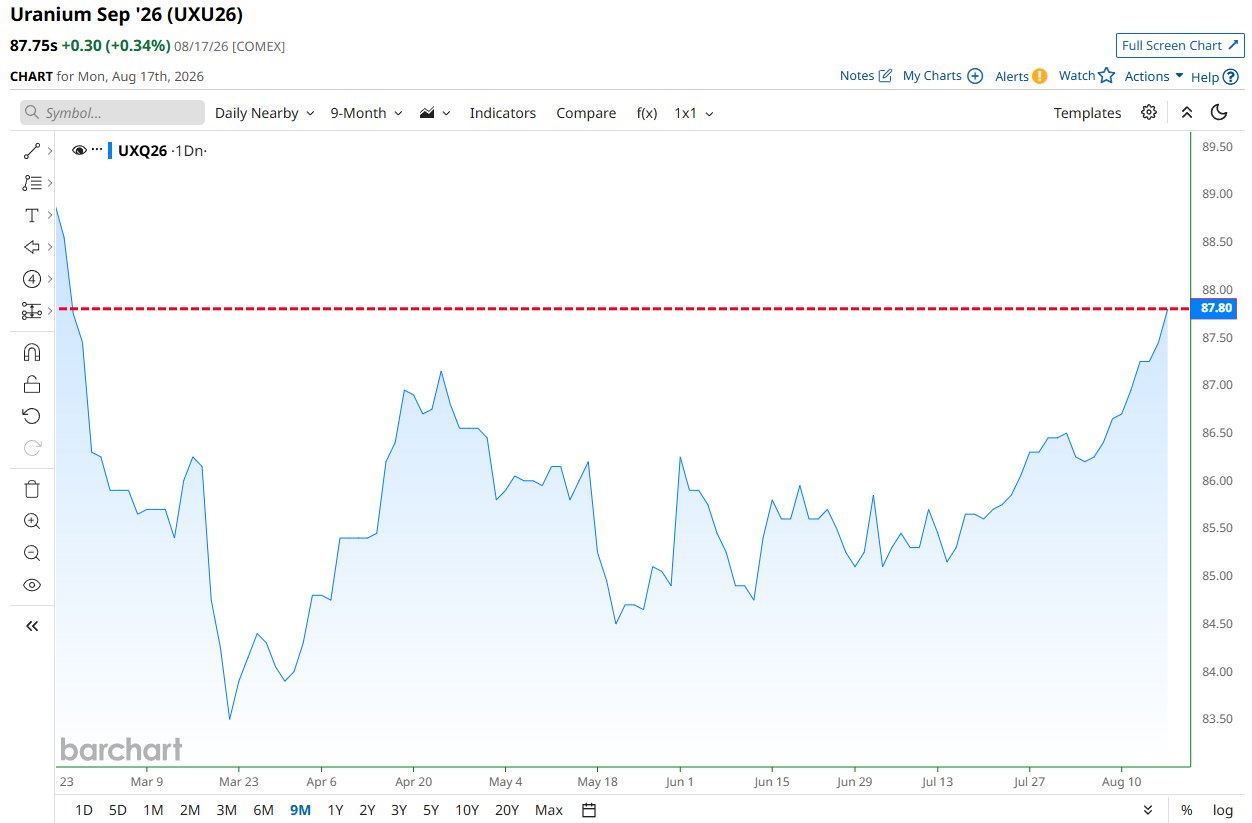The width and height of the screenshot is (1252, 823).
Task: Open the 1x1 grid layout dropdown
Action: point(694,113)
